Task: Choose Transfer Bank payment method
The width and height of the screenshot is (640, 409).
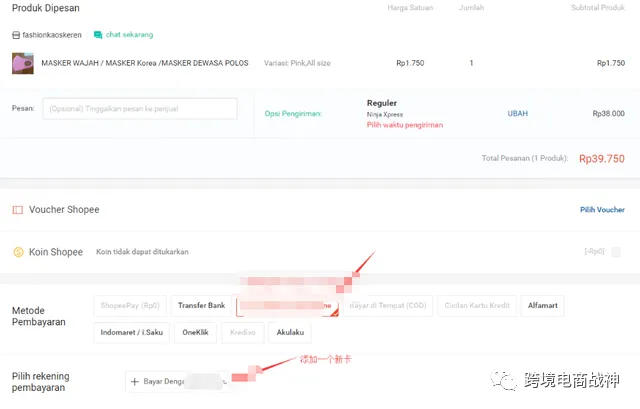Action: (x=201, y=306)
